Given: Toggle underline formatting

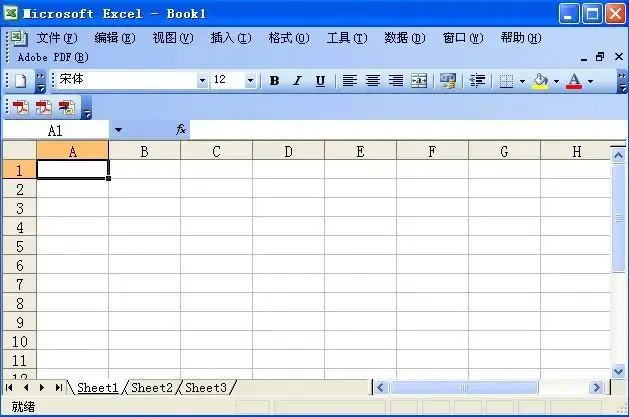Looking at the screenshot, I should [320, 81].
